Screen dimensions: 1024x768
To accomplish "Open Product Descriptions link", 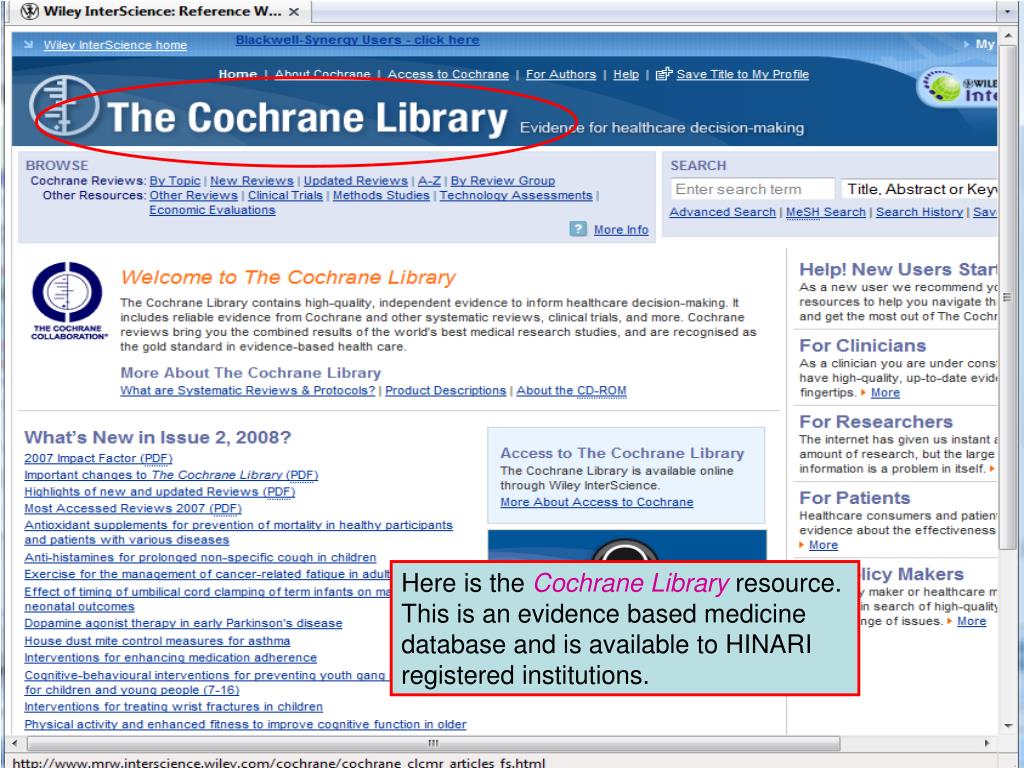I will [445, 391].
